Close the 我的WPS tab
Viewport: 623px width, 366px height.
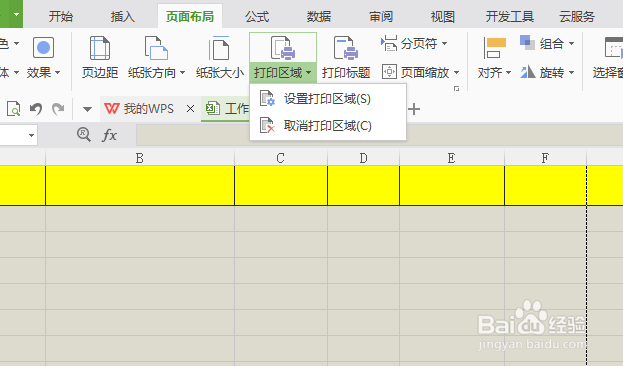[x=190, y=108]
